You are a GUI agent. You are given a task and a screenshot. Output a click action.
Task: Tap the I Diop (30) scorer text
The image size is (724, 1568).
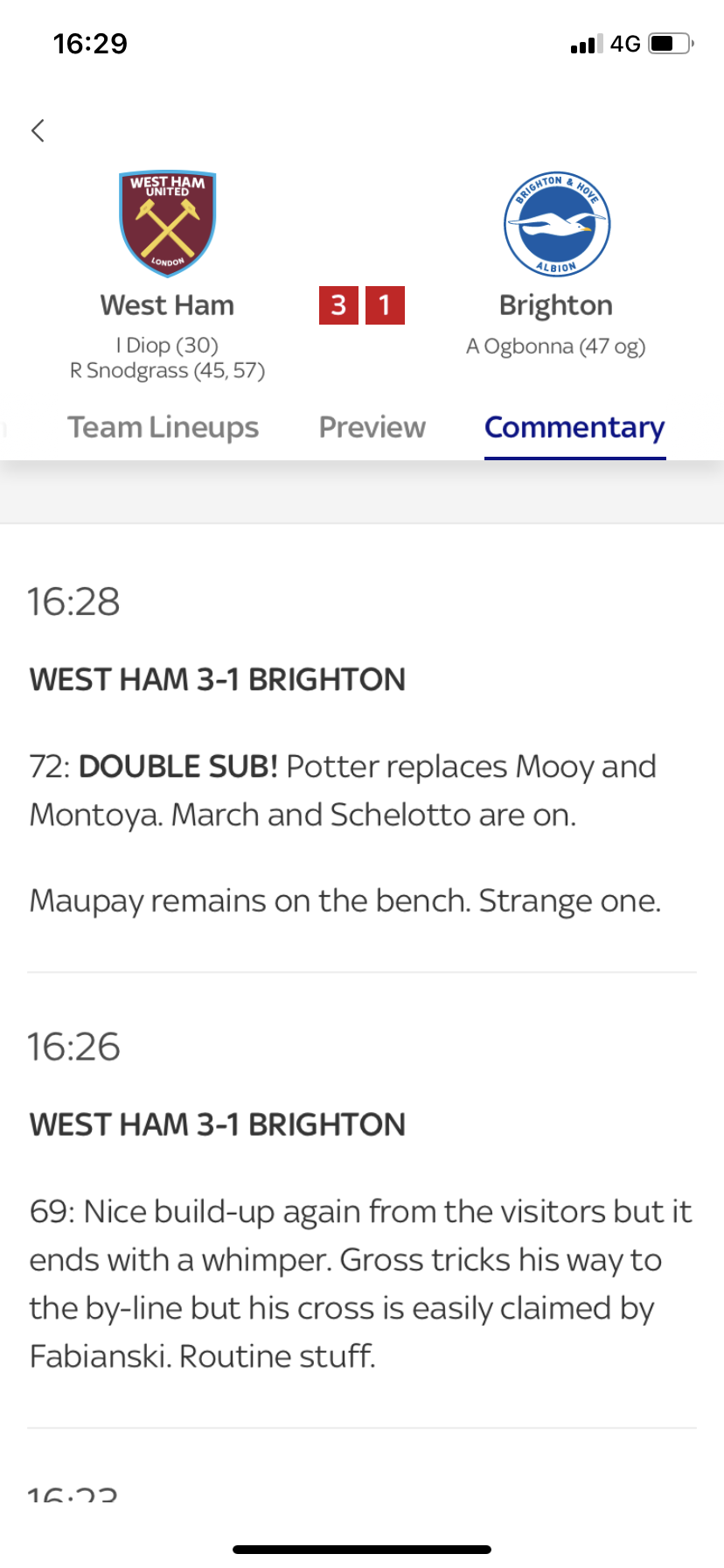coord(167,346)
